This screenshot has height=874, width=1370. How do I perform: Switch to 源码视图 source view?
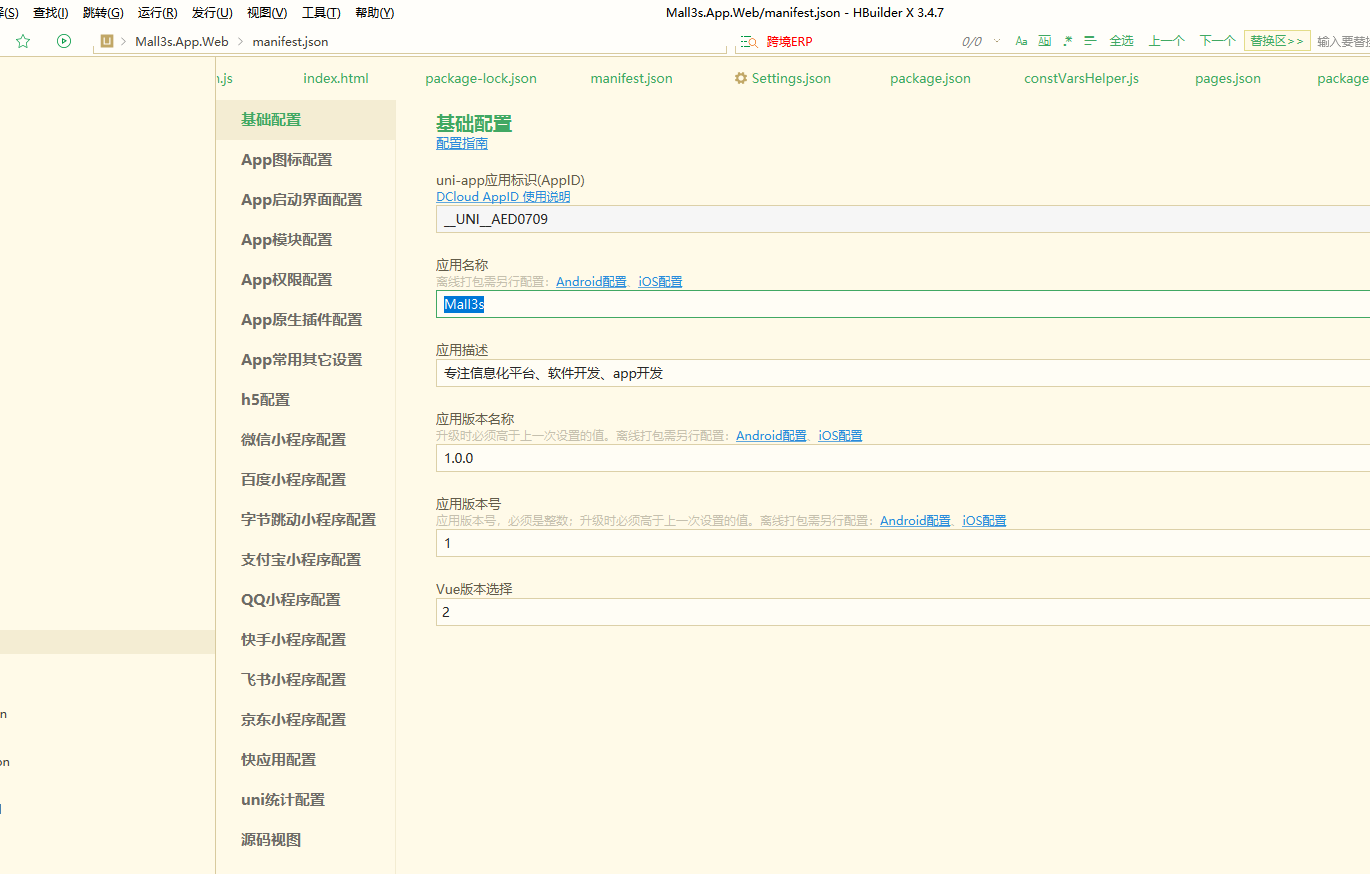(306, 839)
